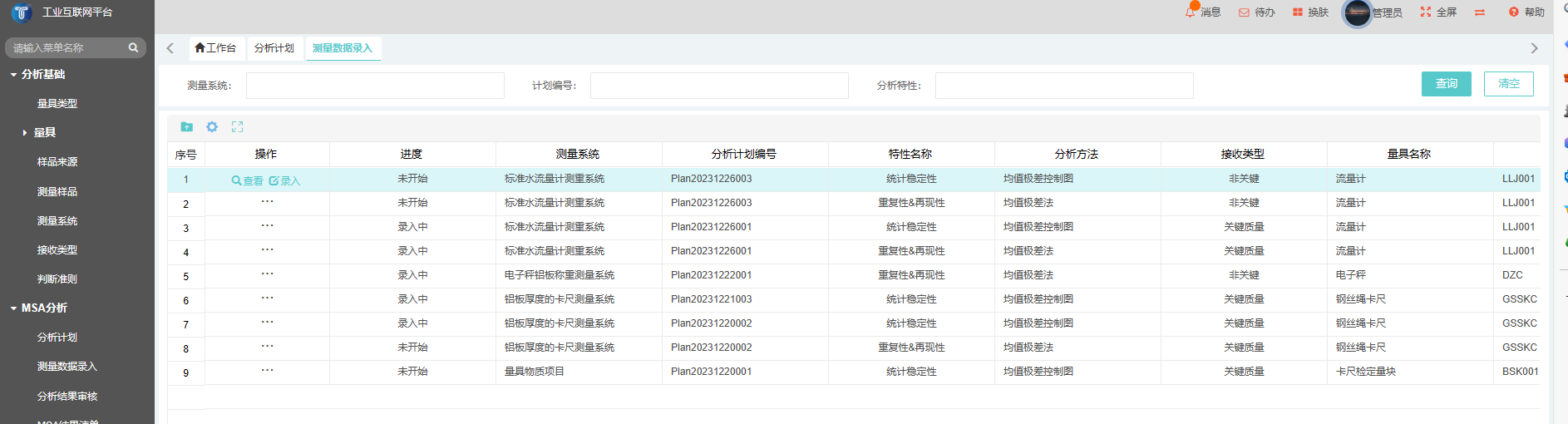Click the 换肤 skin switcher
The height and width of the screenshot is (424, 1568).
click(x=1310, y=12)
